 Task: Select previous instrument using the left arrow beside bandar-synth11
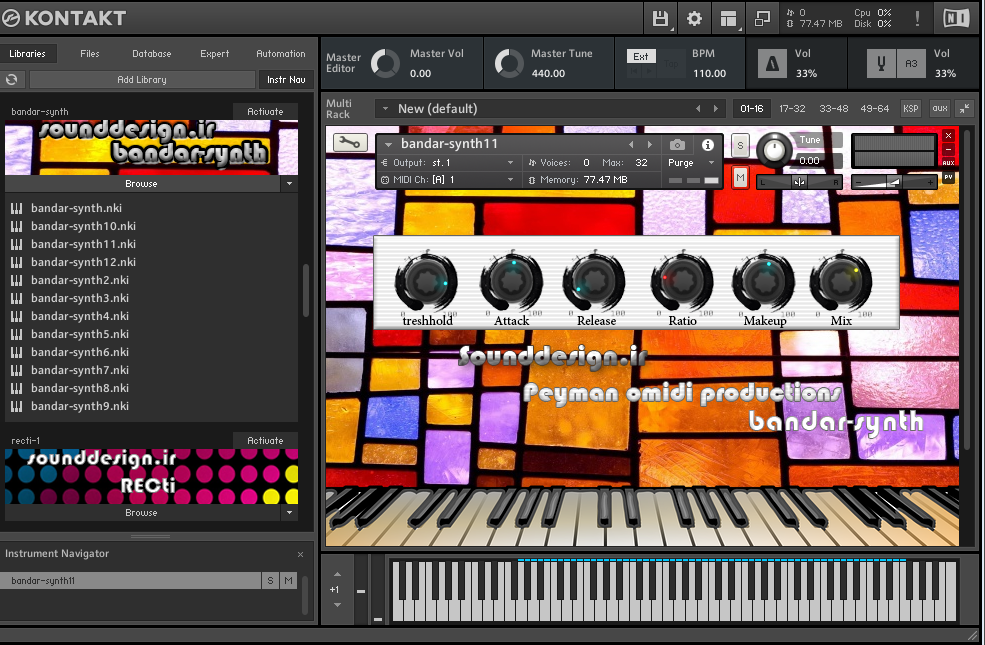pos(631,145)
